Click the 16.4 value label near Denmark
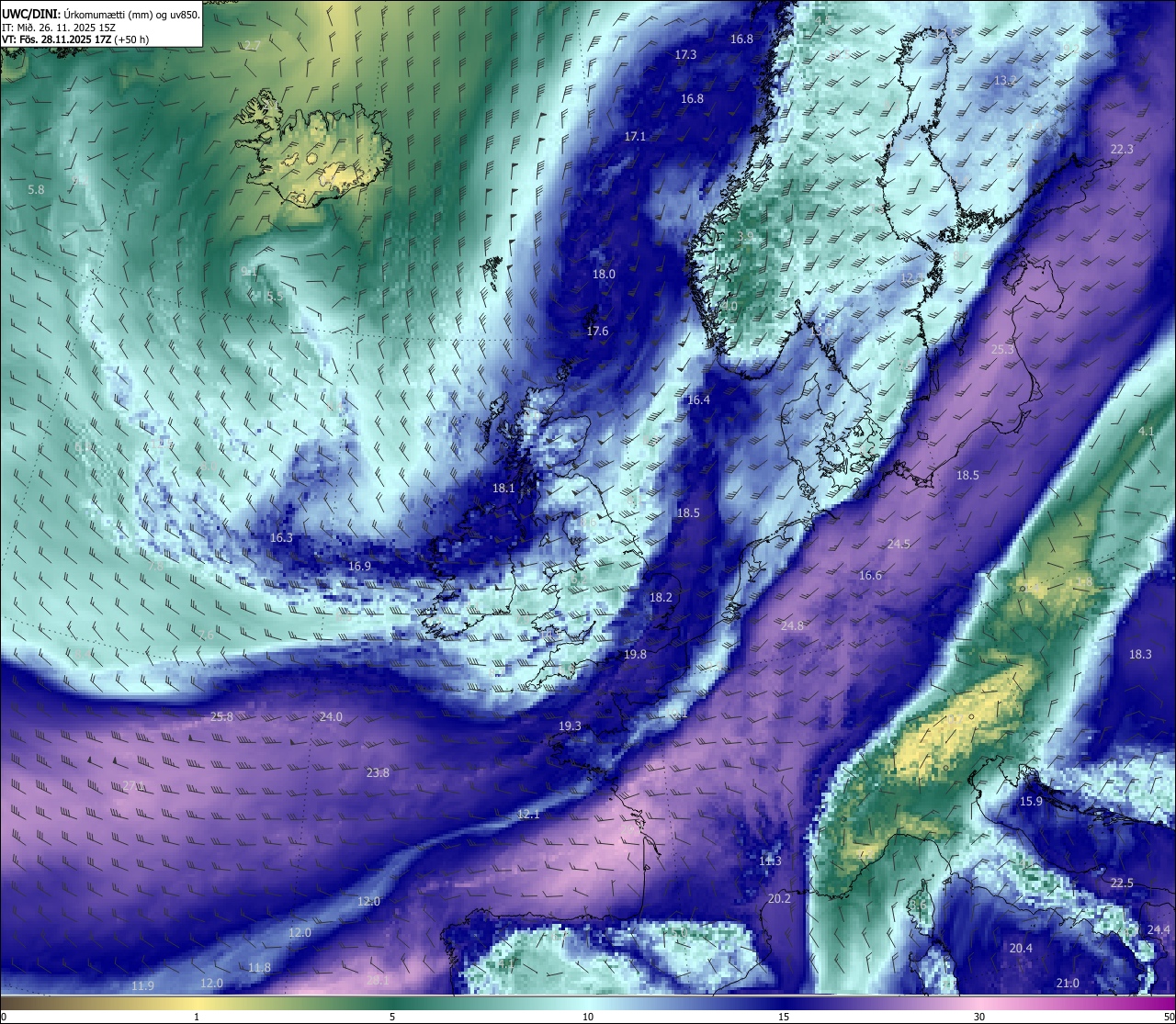 [698, 400]
